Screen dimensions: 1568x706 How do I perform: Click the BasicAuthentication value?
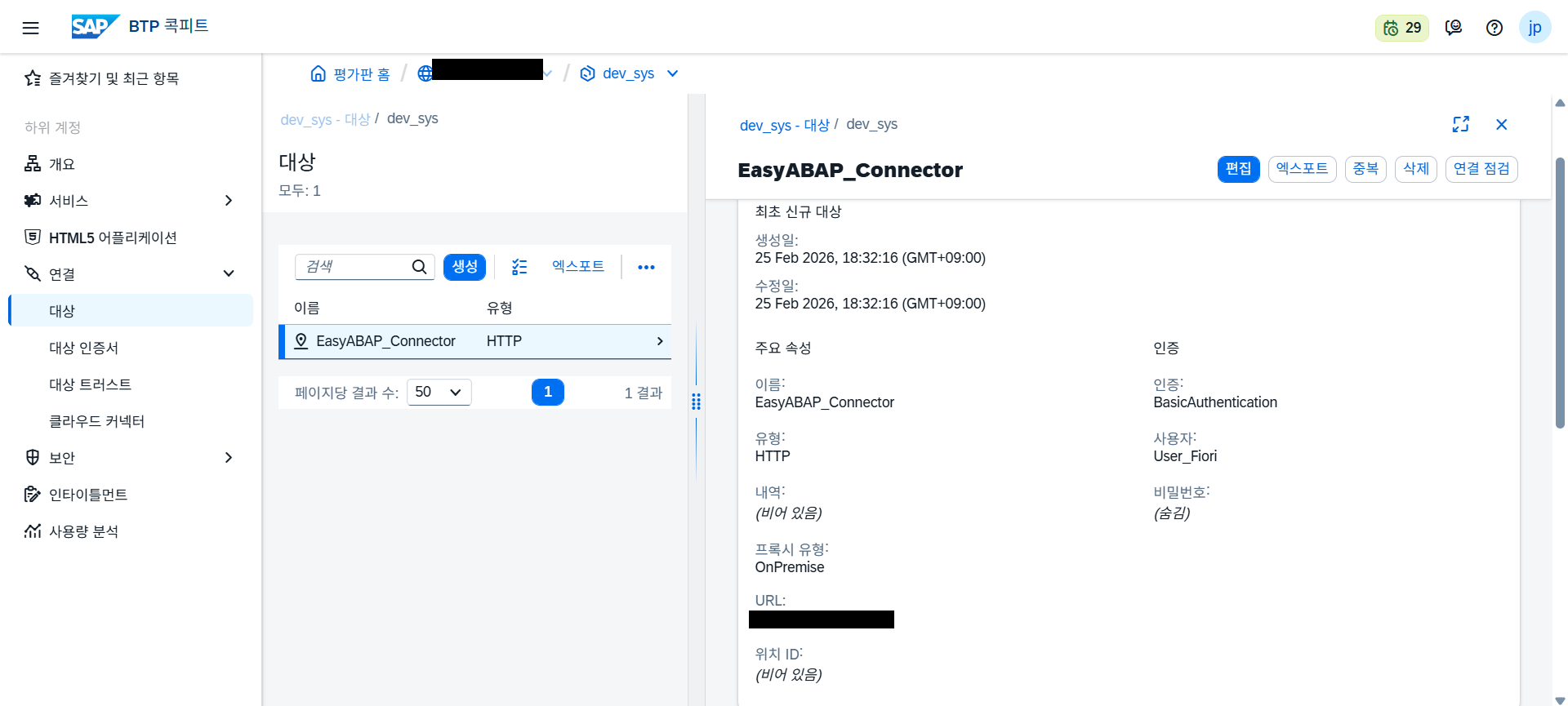click(1215, 402)
